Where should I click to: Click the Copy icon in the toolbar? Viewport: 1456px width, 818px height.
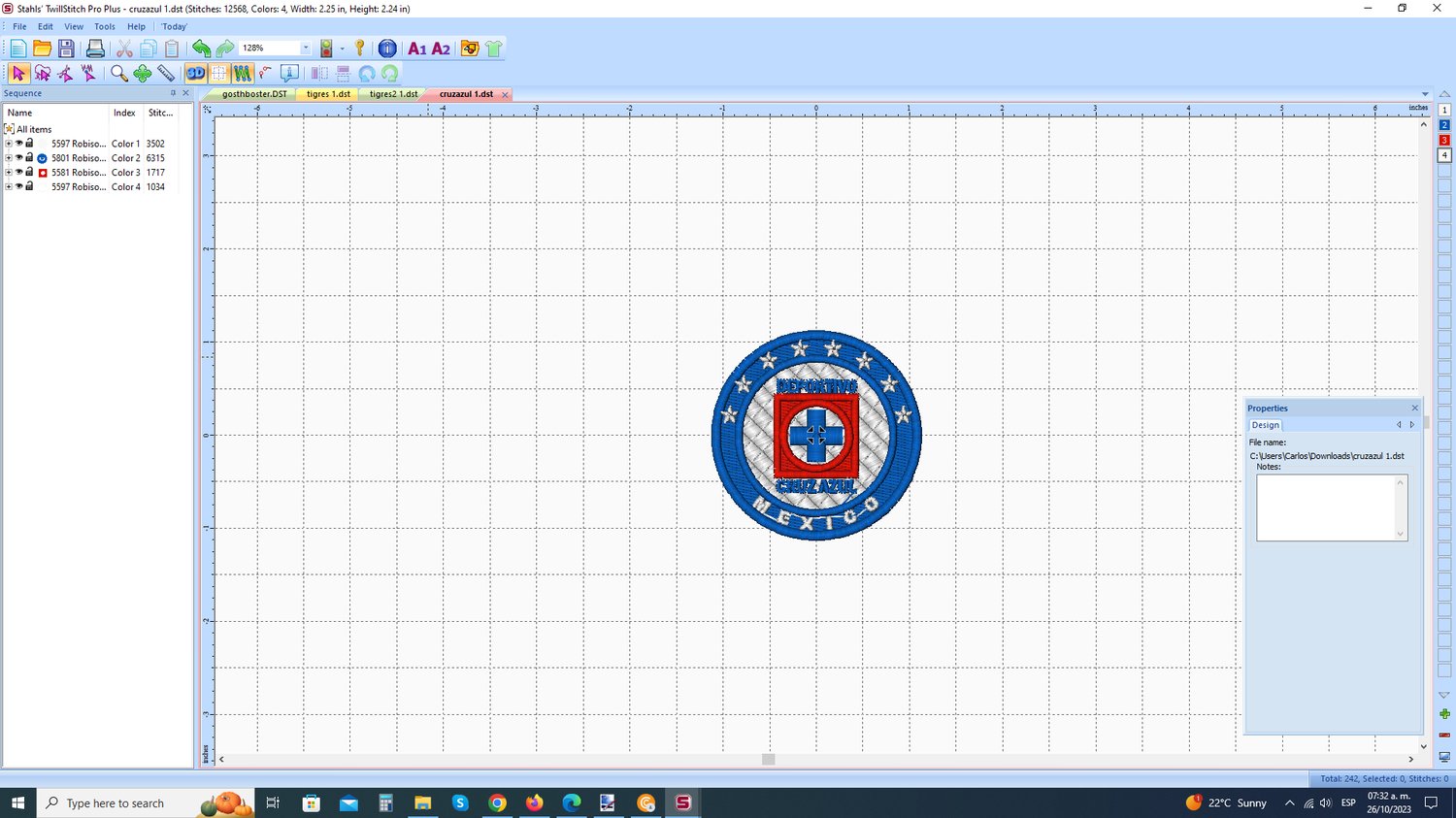pyautogui.click(x=148, y=49)
